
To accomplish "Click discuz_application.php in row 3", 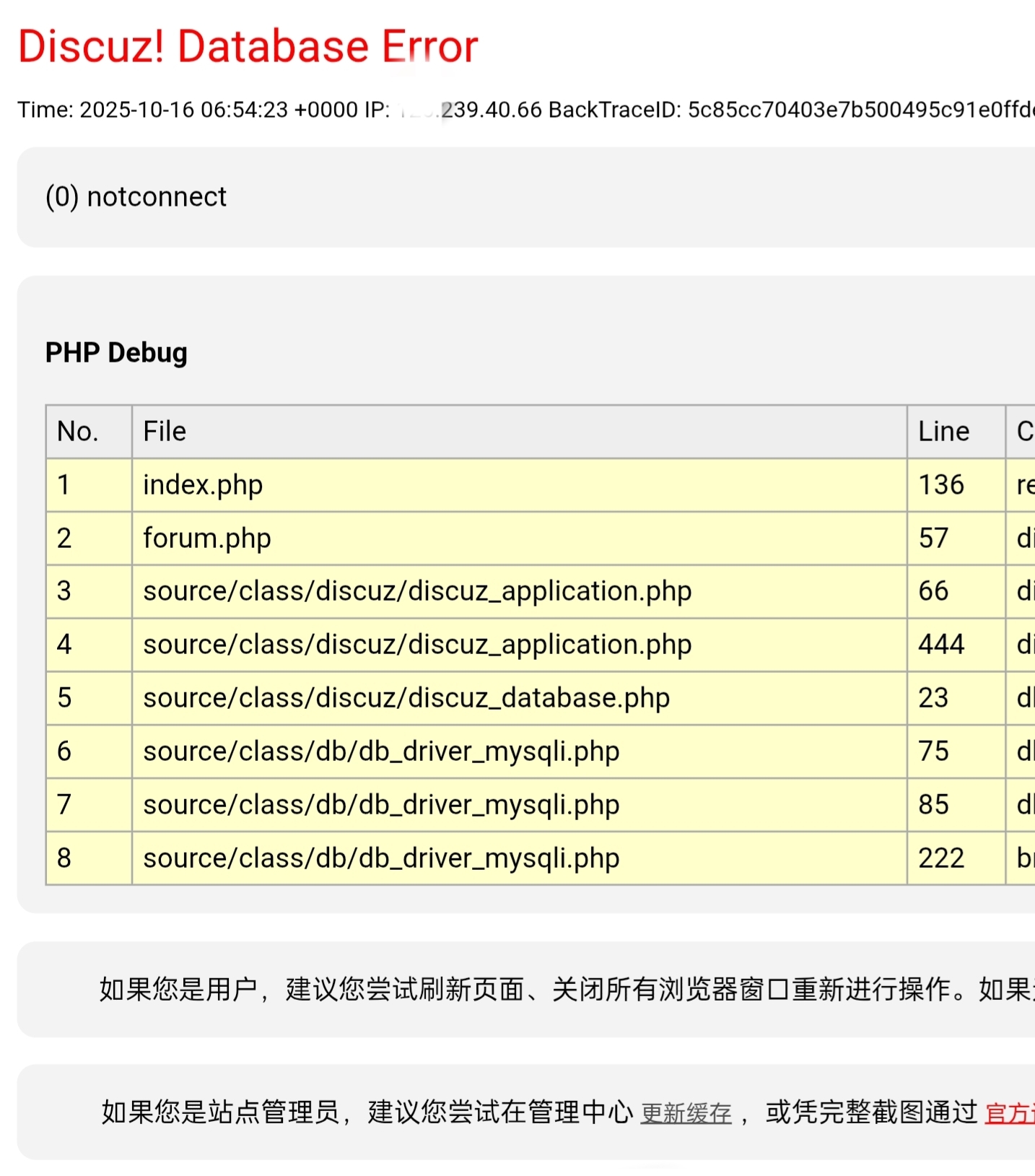I will click(417, 591).
